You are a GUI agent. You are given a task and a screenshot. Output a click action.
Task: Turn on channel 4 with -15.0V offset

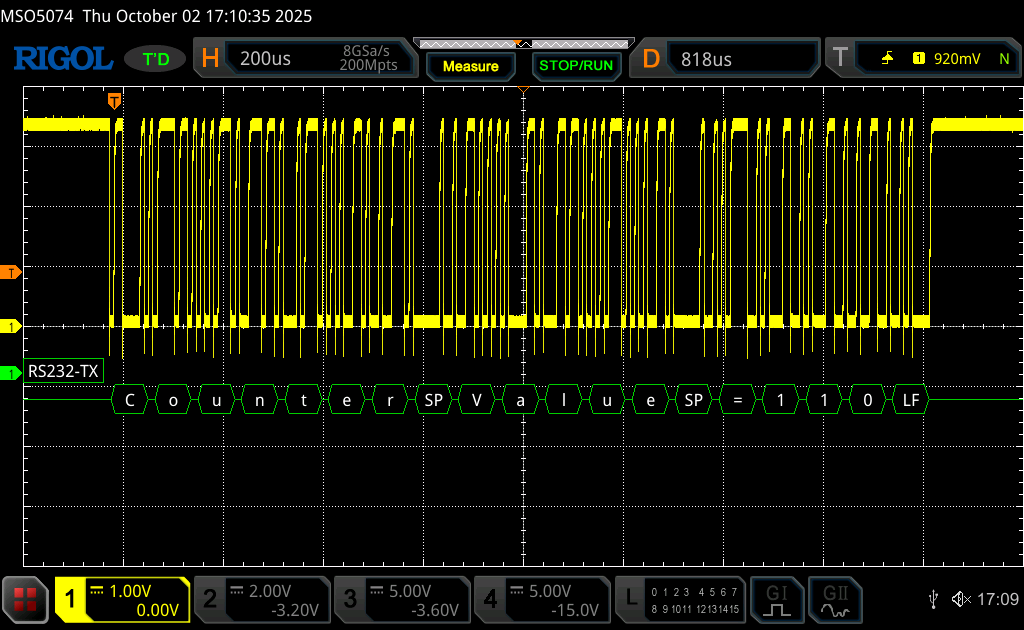click(x=541, y=598)
